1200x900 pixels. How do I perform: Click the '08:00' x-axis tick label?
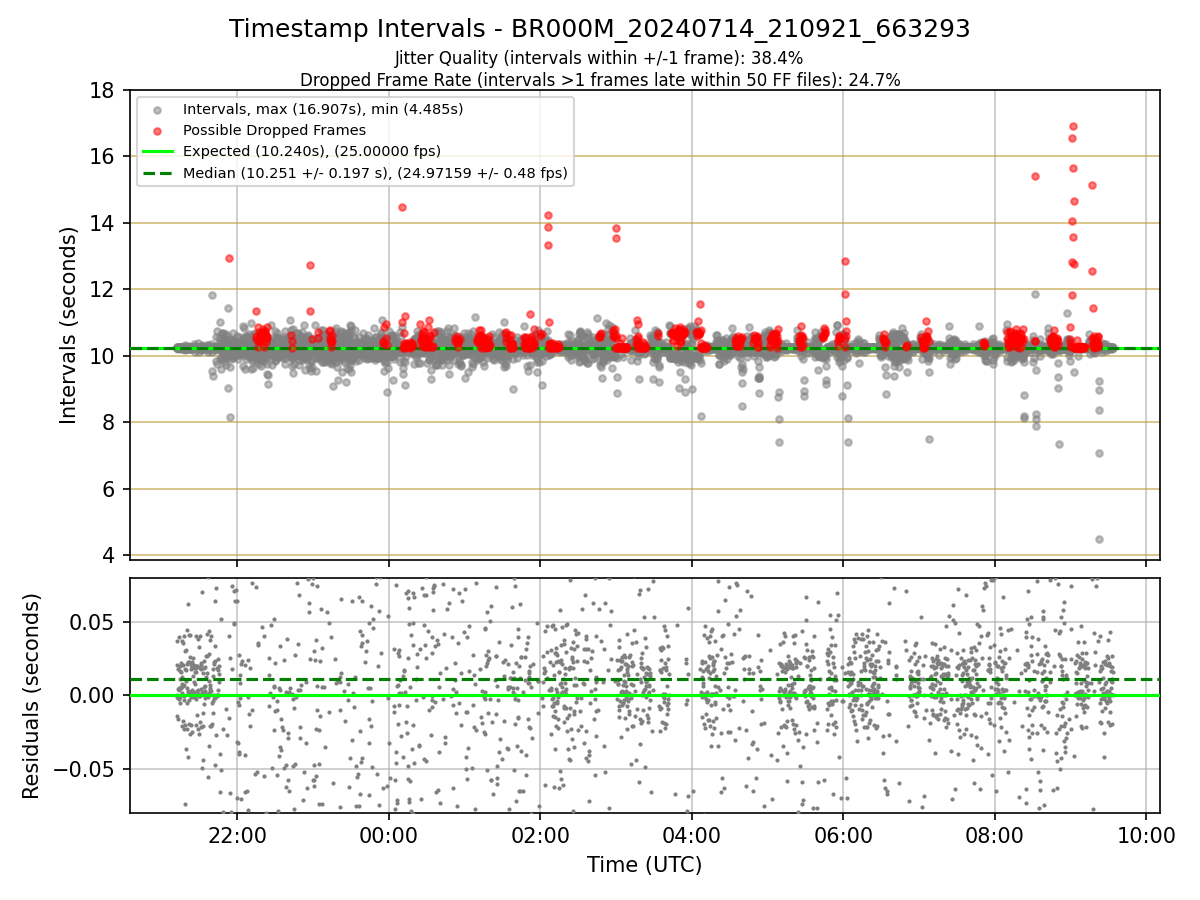tap(994, 834)
